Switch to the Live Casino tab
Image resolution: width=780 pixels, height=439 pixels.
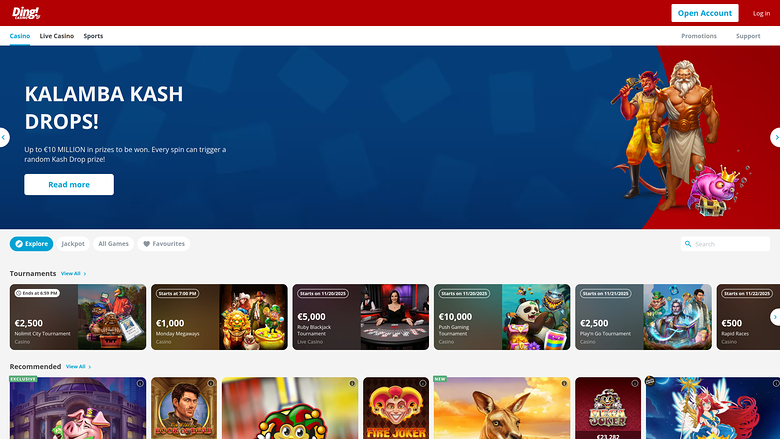(57, 36)
